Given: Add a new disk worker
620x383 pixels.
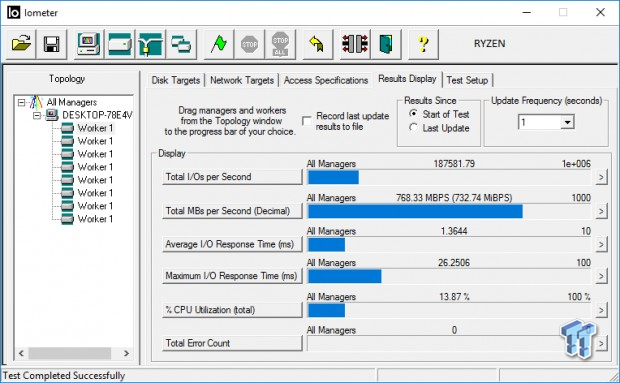Looking at the screenshot, I should click(120, 44).
